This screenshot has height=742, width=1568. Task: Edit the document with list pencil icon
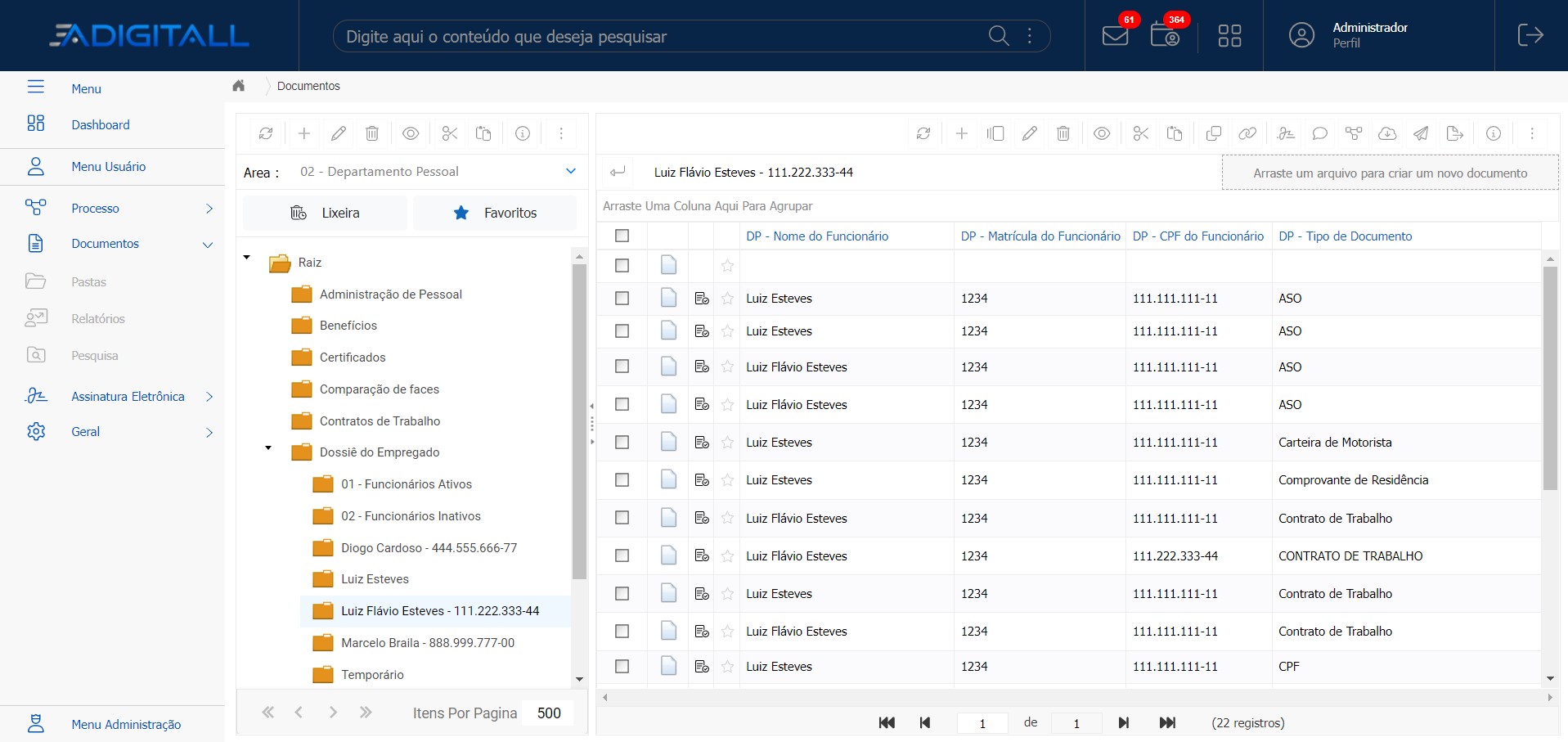point(1030,133)
